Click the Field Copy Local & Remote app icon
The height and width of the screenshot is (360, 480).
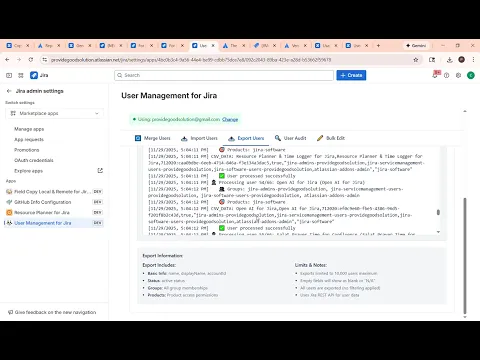(9, 192)
